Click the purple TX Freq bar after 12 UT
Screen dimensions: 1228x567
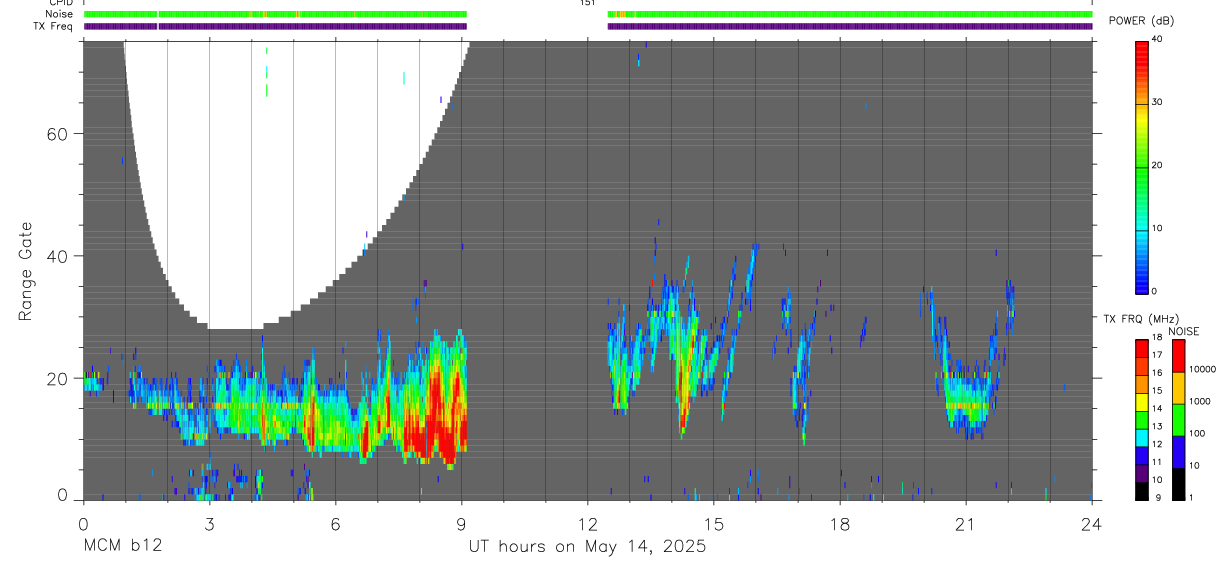[x=849, y=26]
